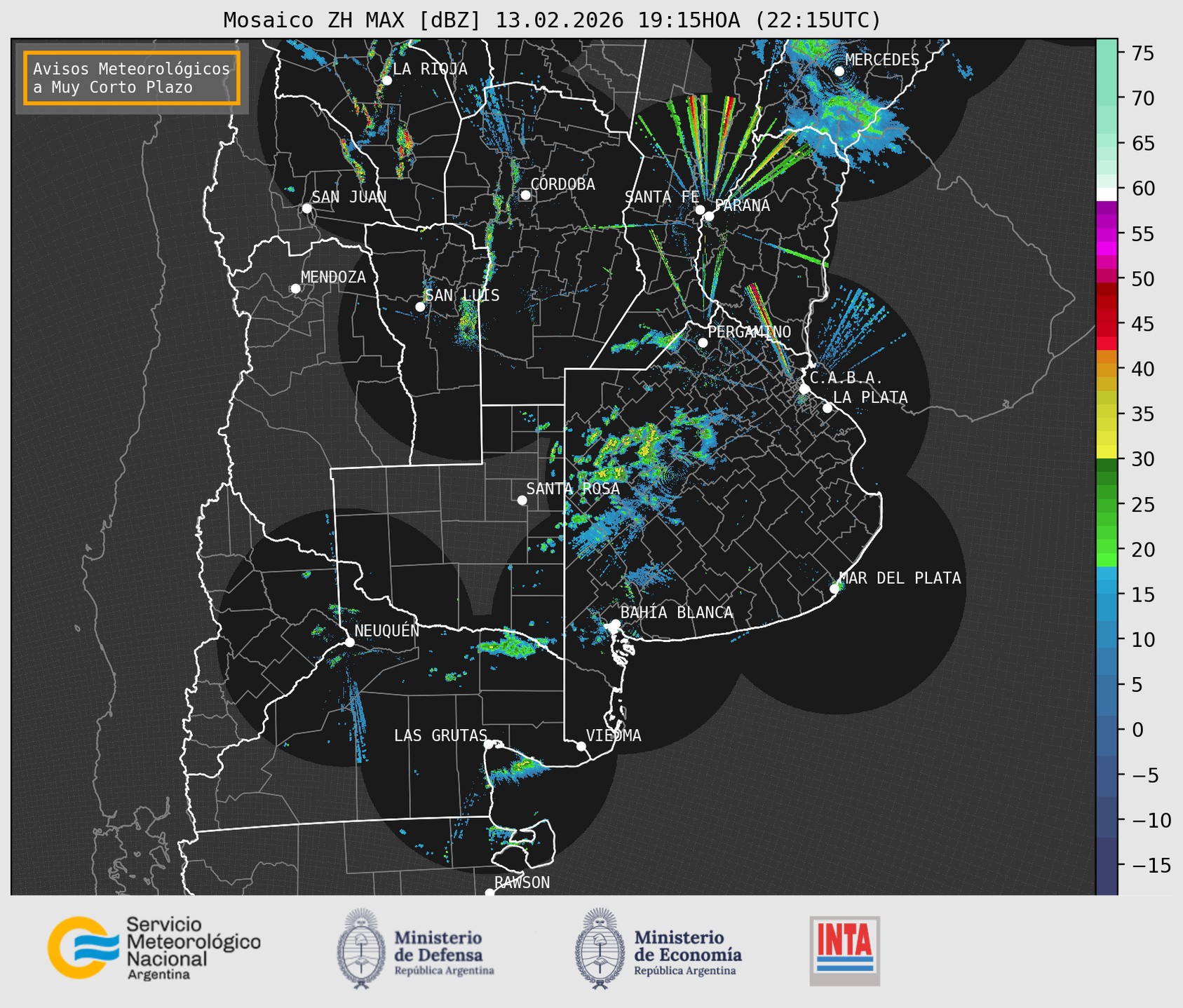This screenshot has height=1008, width=1183.
Task: Click the Pergamino city marker dot
Action: coord(703,343)
